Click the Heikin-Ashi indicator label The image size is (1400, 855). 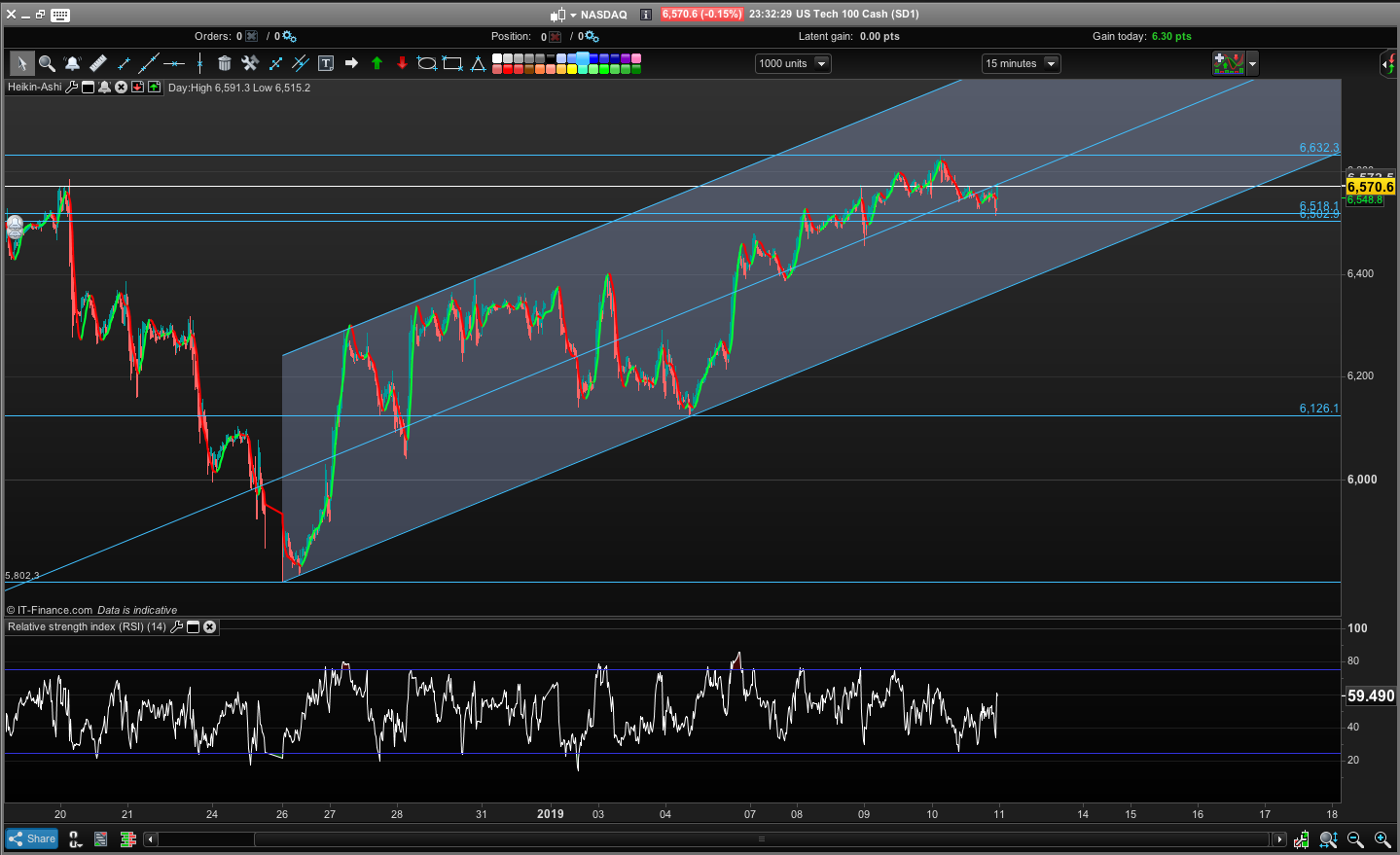(35, 87)
